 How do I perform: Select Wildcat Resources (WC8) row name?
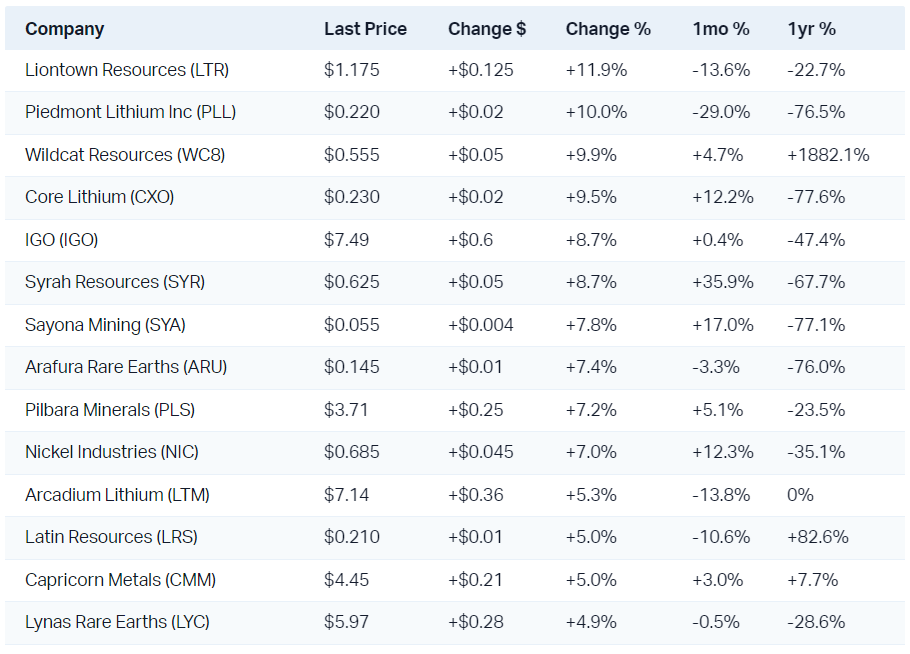pyautogui.click(x=127, y=155)
